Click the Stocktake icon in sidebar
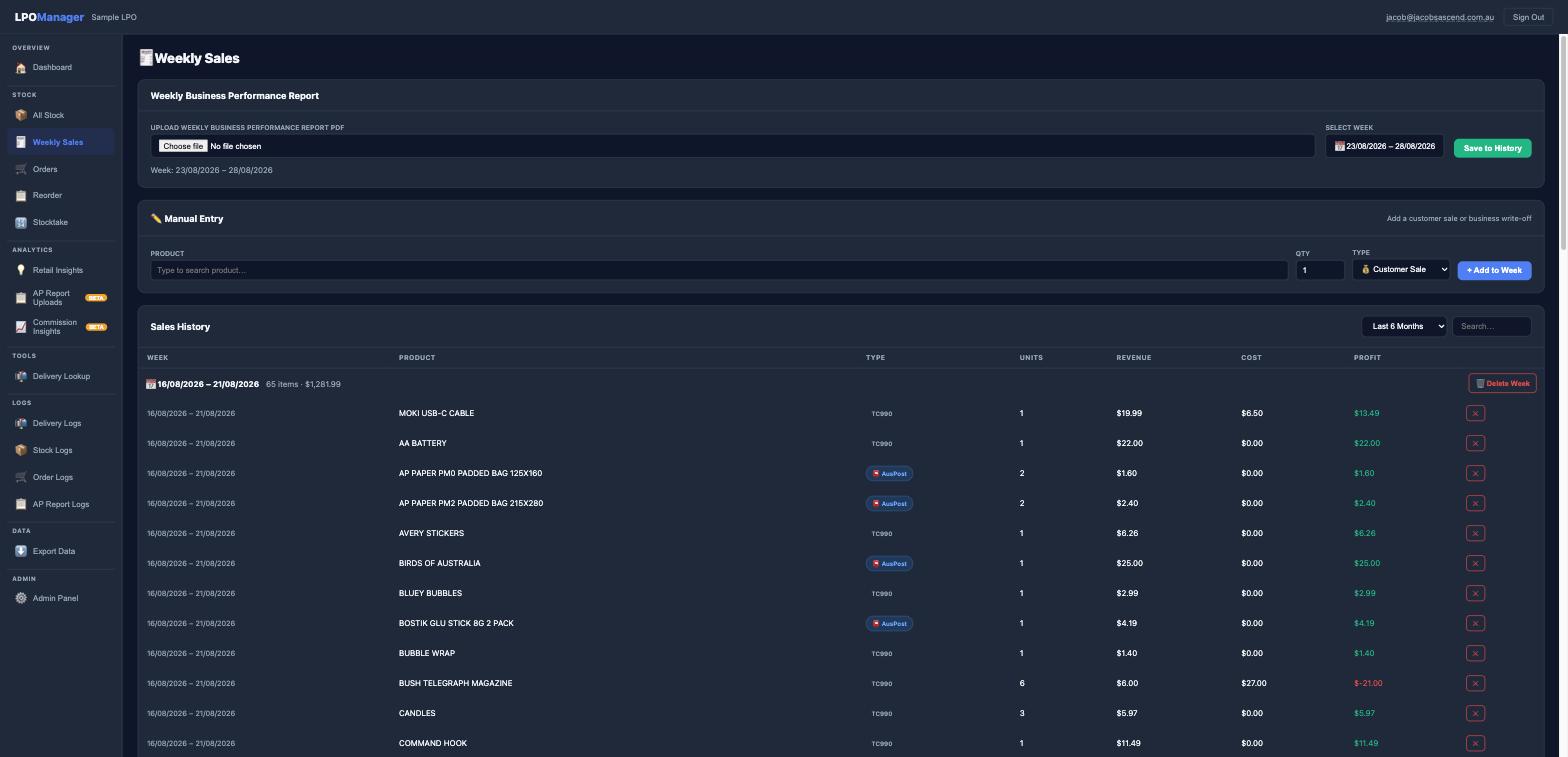 click(21, 223)
